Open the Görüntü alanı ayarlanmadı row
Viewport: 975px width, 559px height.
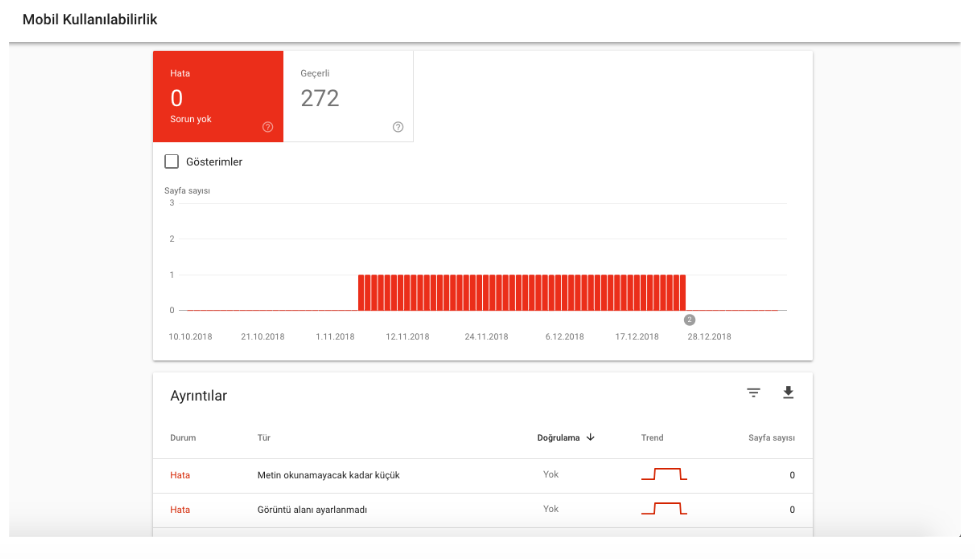(483, 510)
